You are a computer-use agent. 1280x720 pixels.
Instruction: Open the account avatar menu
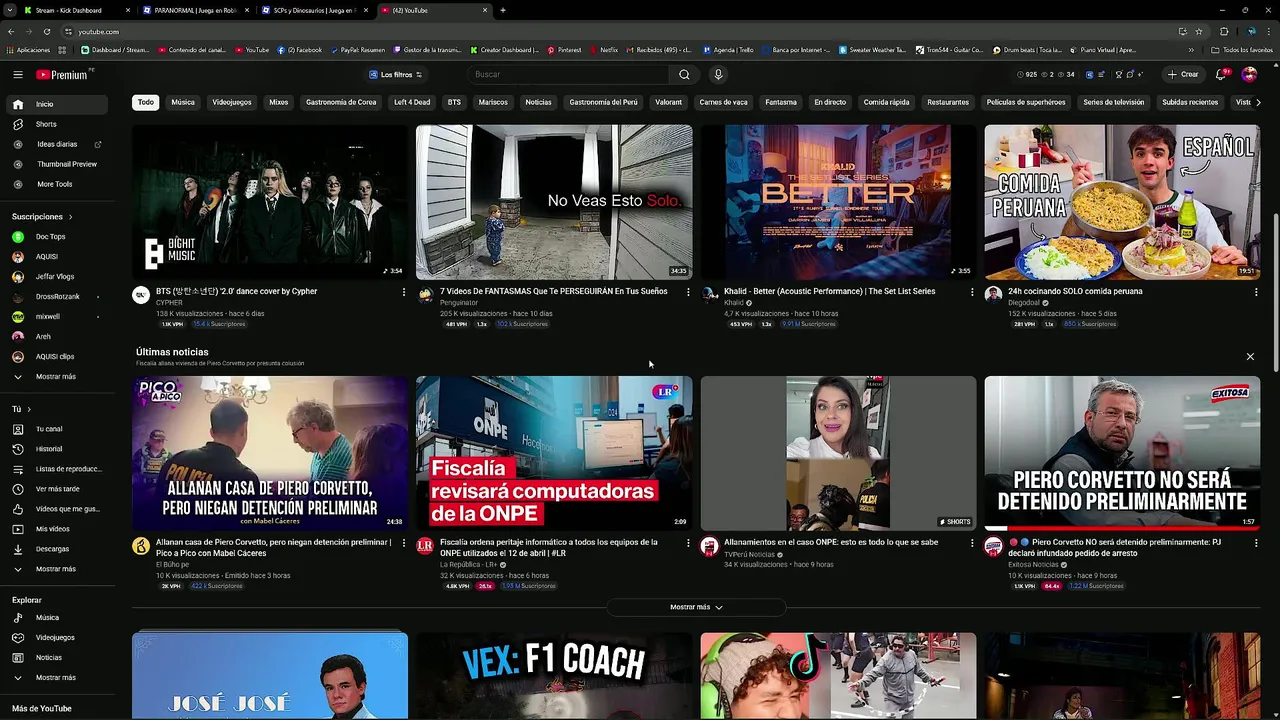pos(1249,74)
